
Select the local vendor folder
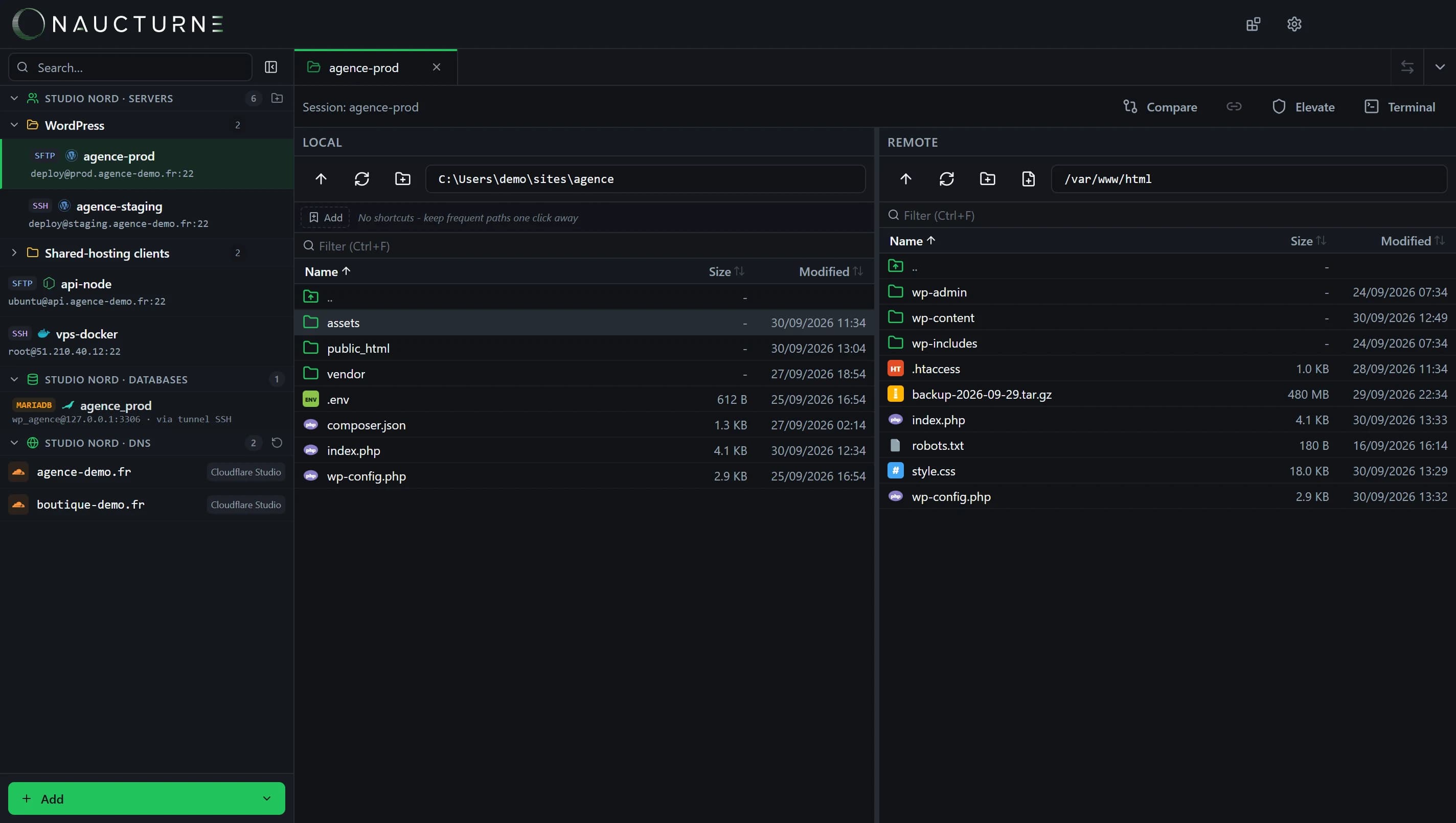tap(584, 374)
